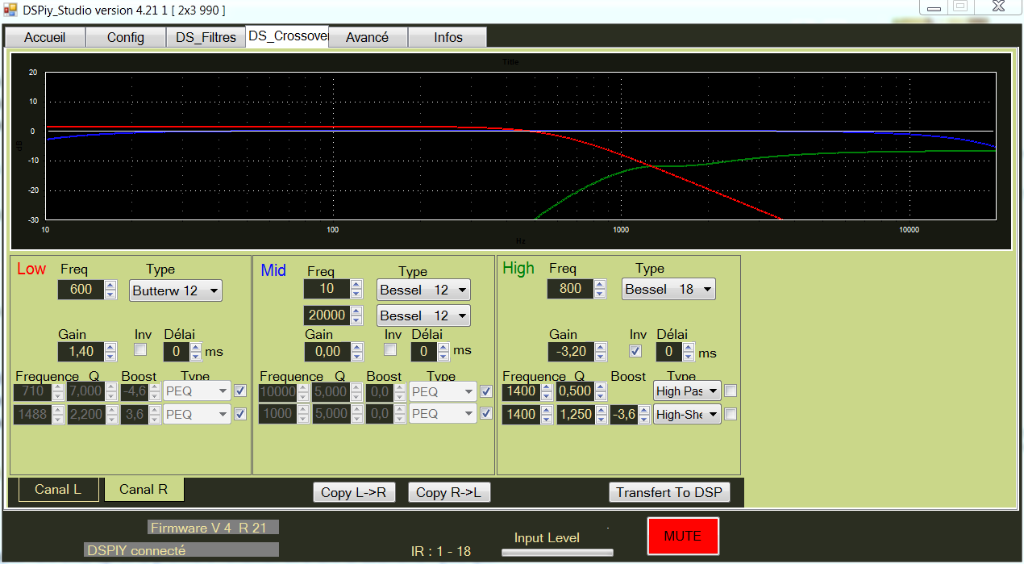Increase Low Freq value using the up arrow
Viewport: 1024px width, 564px height.
109,286
